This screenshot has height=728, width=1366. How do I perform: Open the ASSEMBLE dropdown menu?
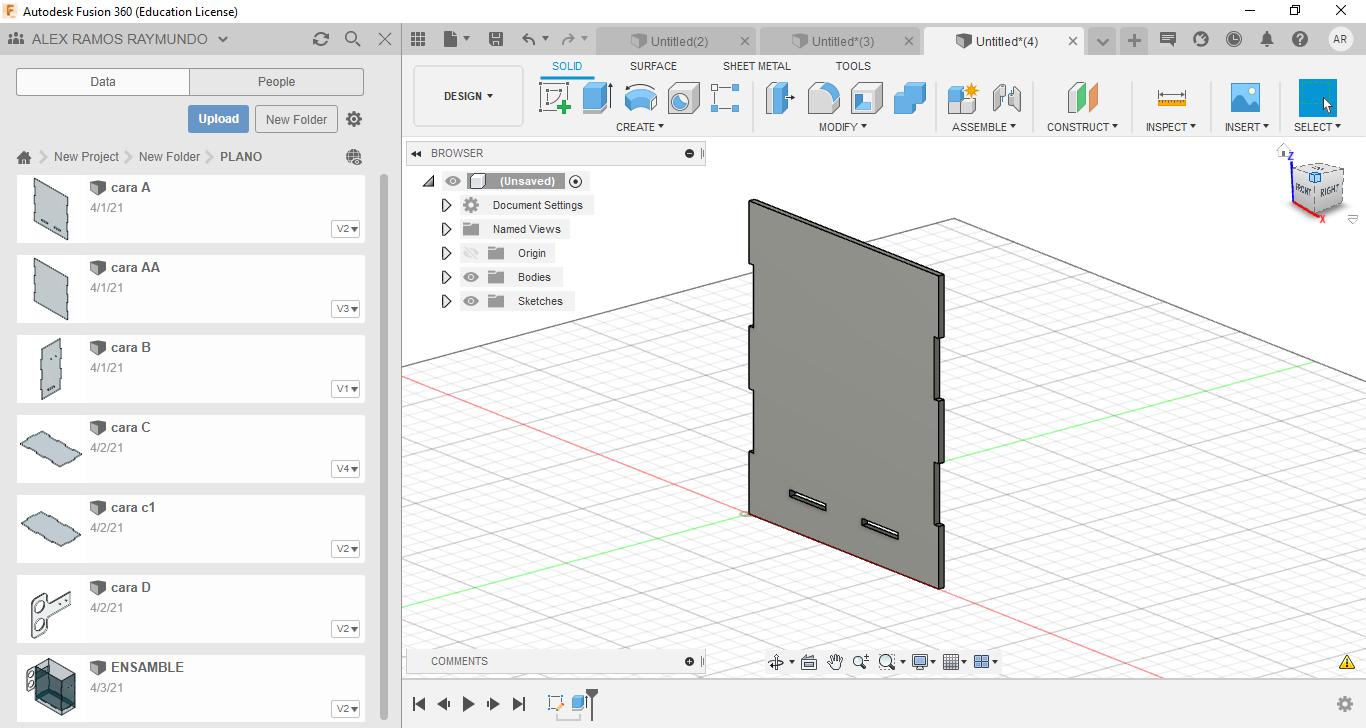coord(984,127)
